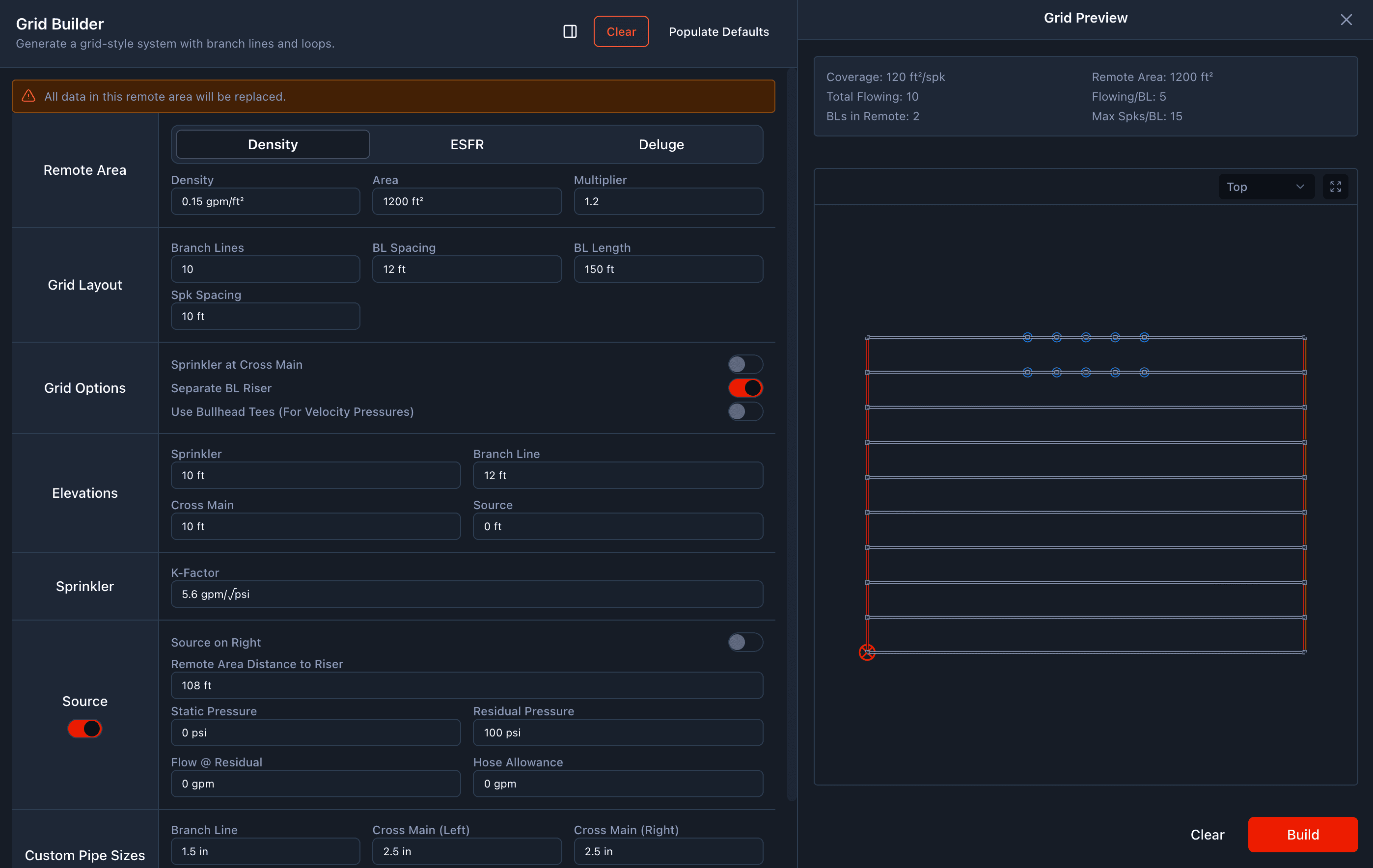1373x868 pixels.
Task: Switch to the ESFR tab
Action: pyautogui.click(x=467, y=145)
